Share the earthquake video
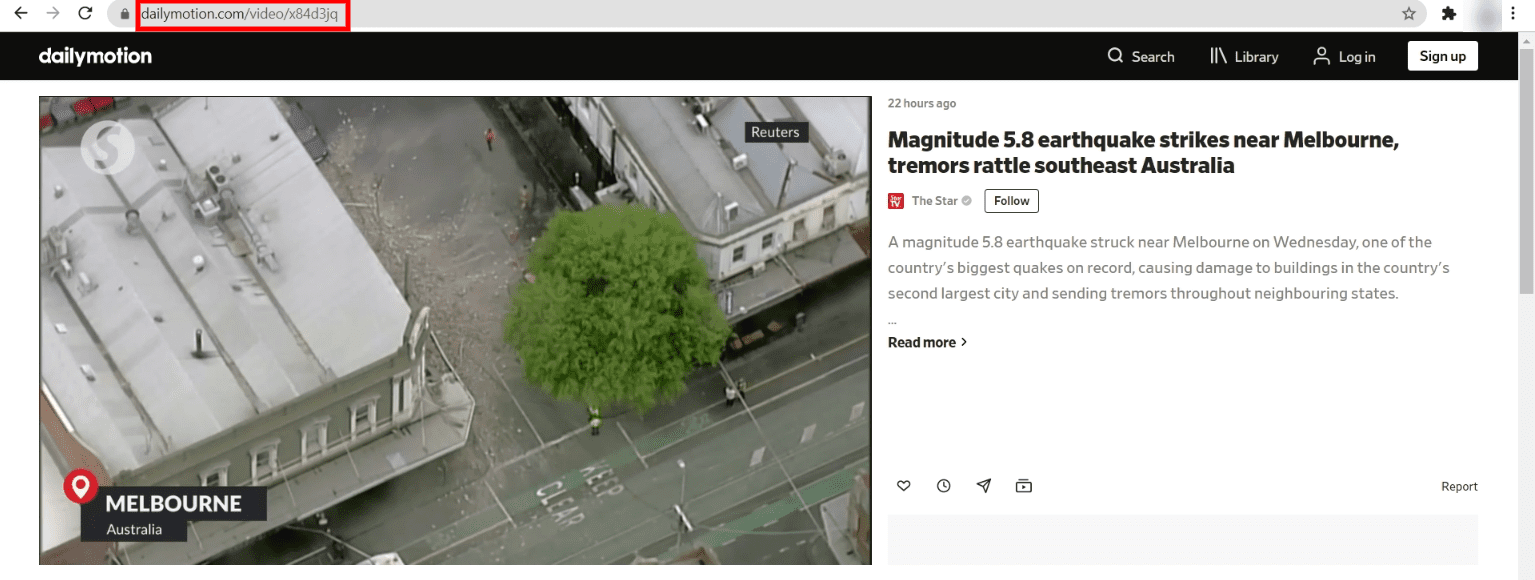The image size is (1535, 580). tap(983, 485)
